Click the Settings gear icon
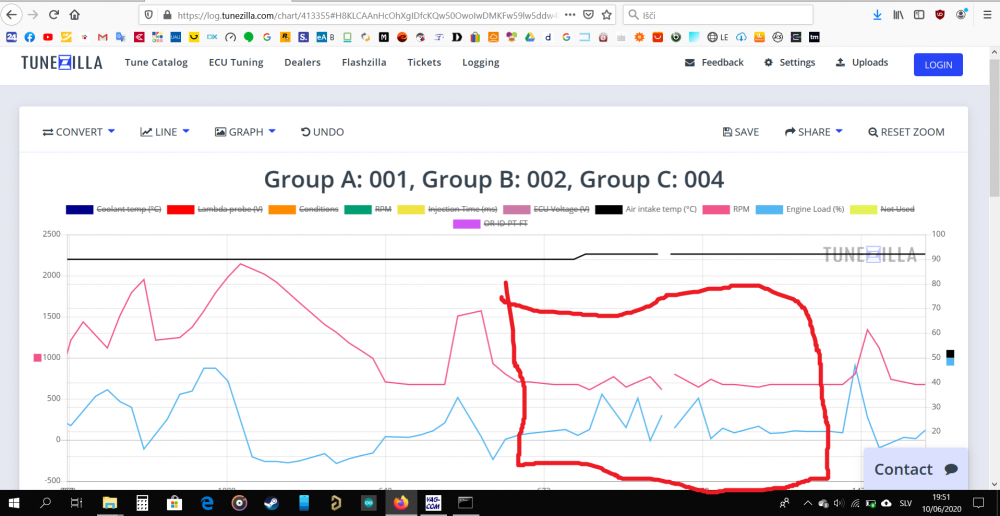Image resolution: width=1000 pixels, height=516 pixels. tap(768, 63)
